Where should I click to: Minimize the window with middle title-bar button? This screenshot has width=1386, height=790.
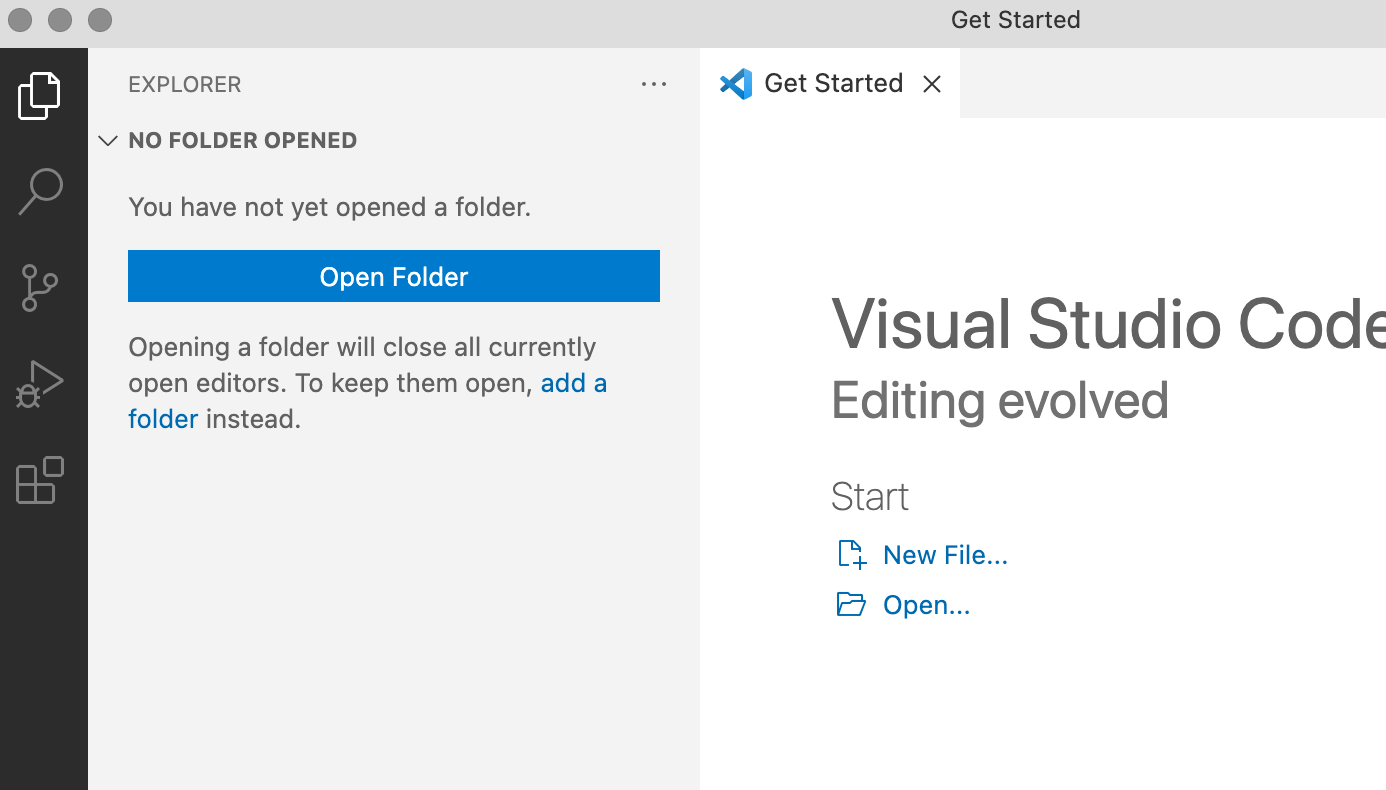click(60, 20)
